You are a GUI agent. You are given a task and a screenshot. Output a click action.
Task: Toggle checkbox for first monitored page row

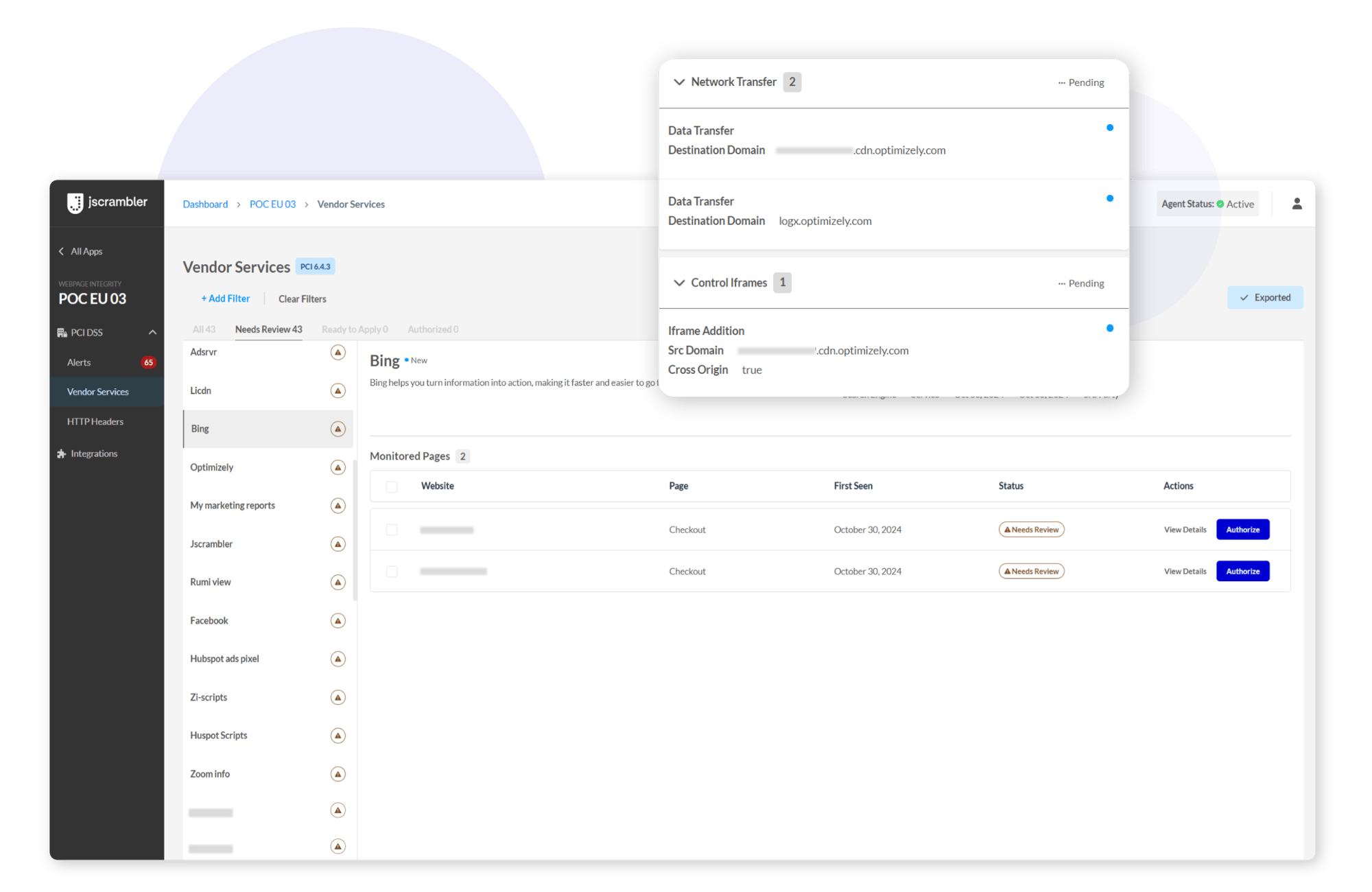(x=392, y=530)
